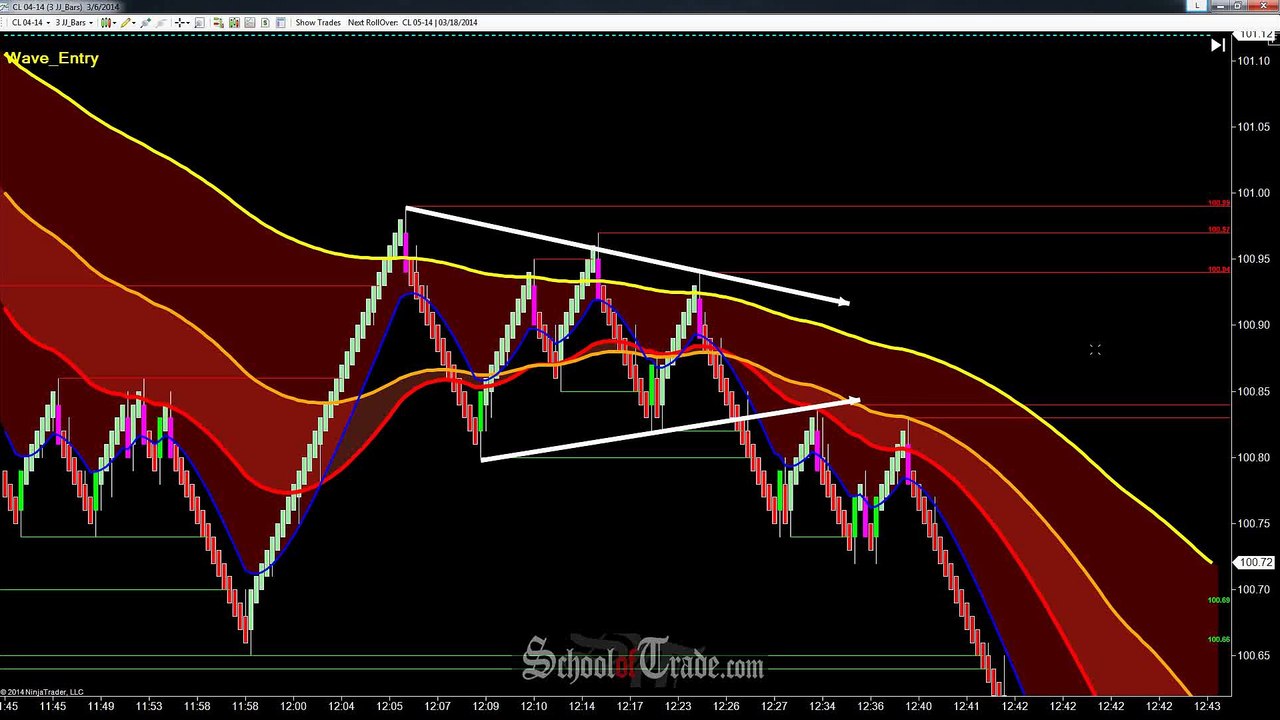Click the 100.75 price axis label
1280x720 pixels.
point(1253,523)
